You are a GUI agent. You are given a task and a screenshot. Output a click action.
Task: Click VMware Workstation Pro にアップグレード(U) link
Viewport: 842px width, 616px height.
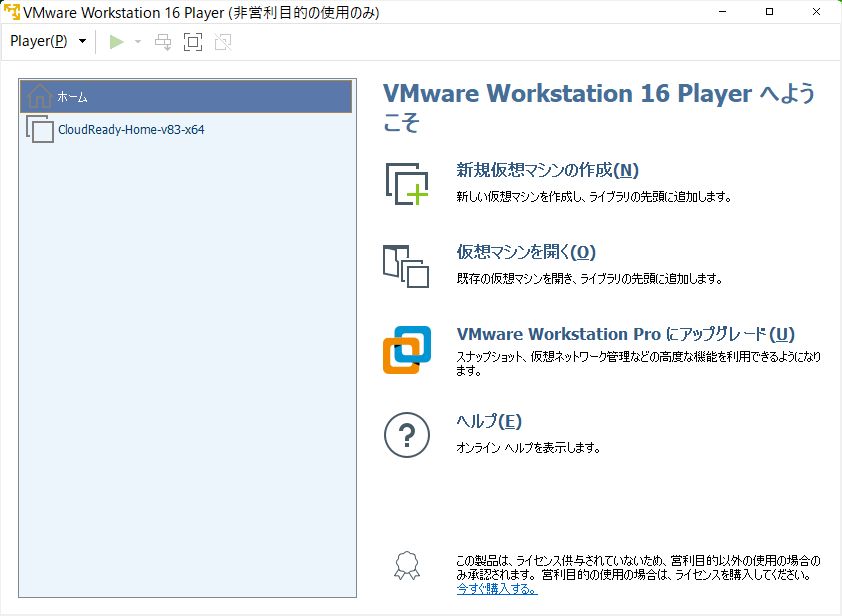[x=625, y=334]
